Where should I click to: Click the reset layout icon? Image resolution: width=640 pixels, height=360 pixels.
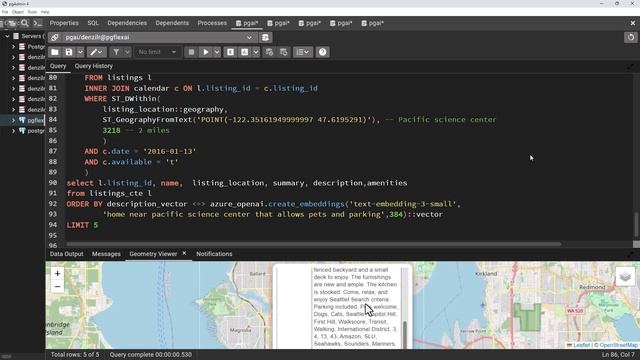(631, 38)
